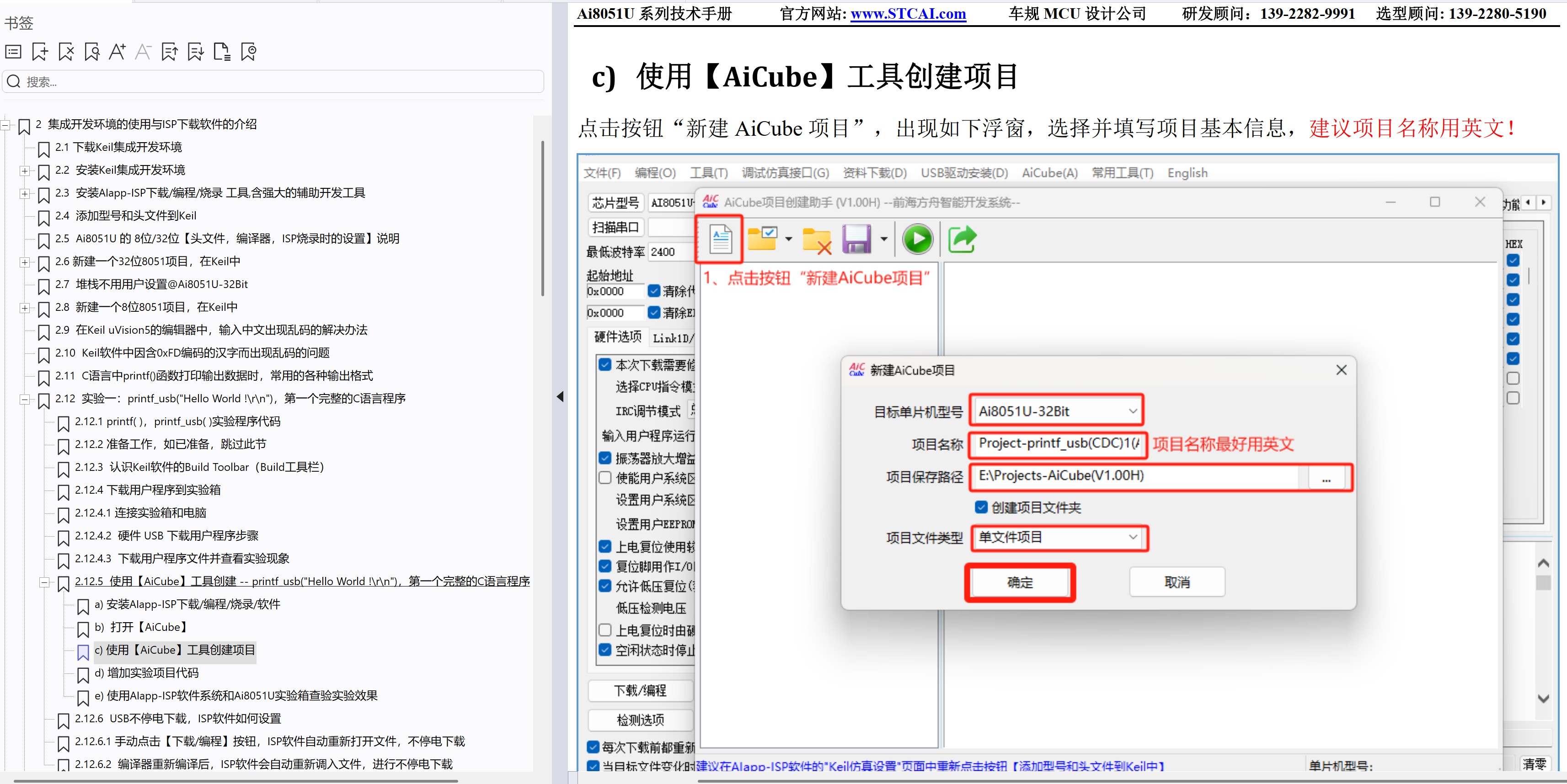Screen dimensions: 1567x784
Task: Toggle the 复位脚用作I/O checkbox
Action: pos(604,565)
